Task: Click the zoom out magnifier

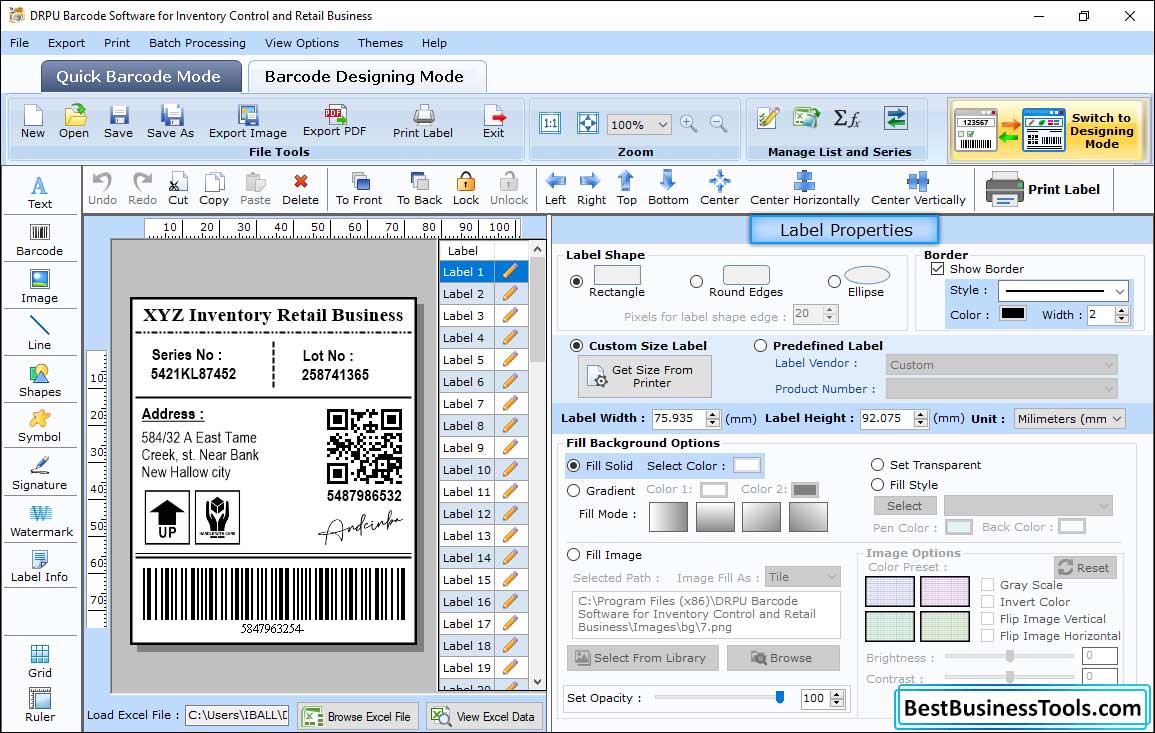Action: [718, 124]
